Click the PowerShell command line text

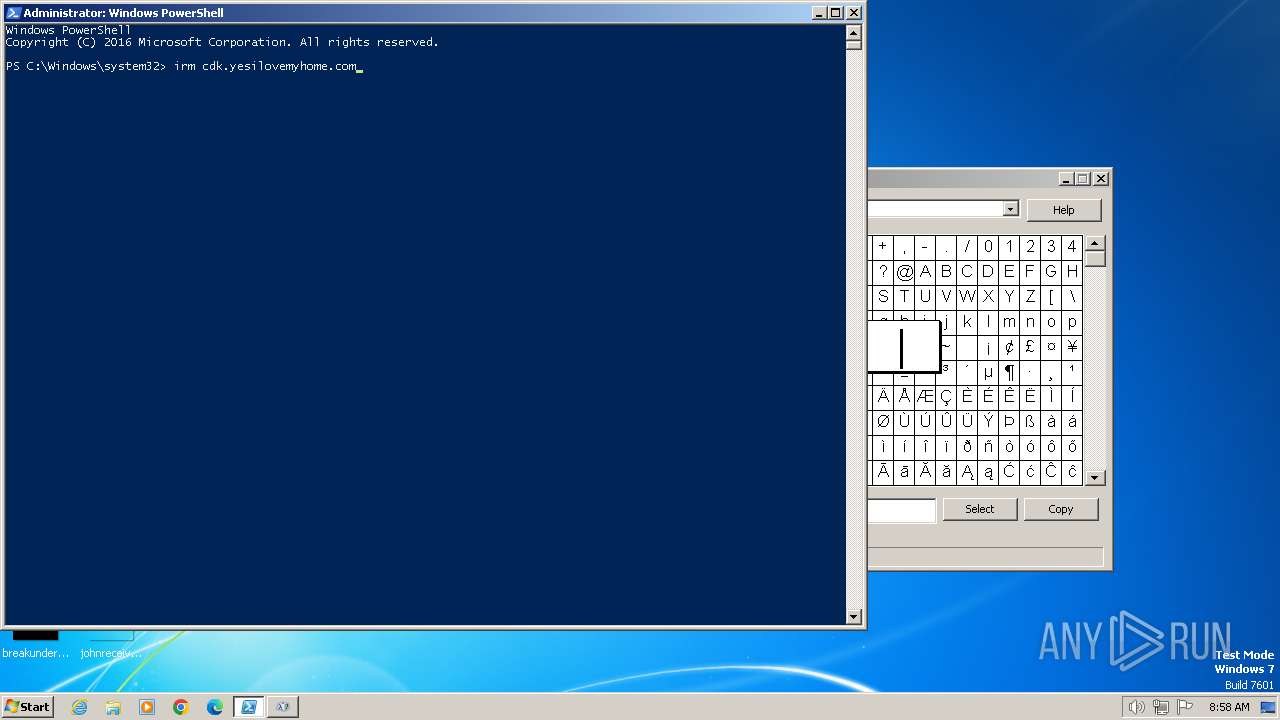click(182, 66)
